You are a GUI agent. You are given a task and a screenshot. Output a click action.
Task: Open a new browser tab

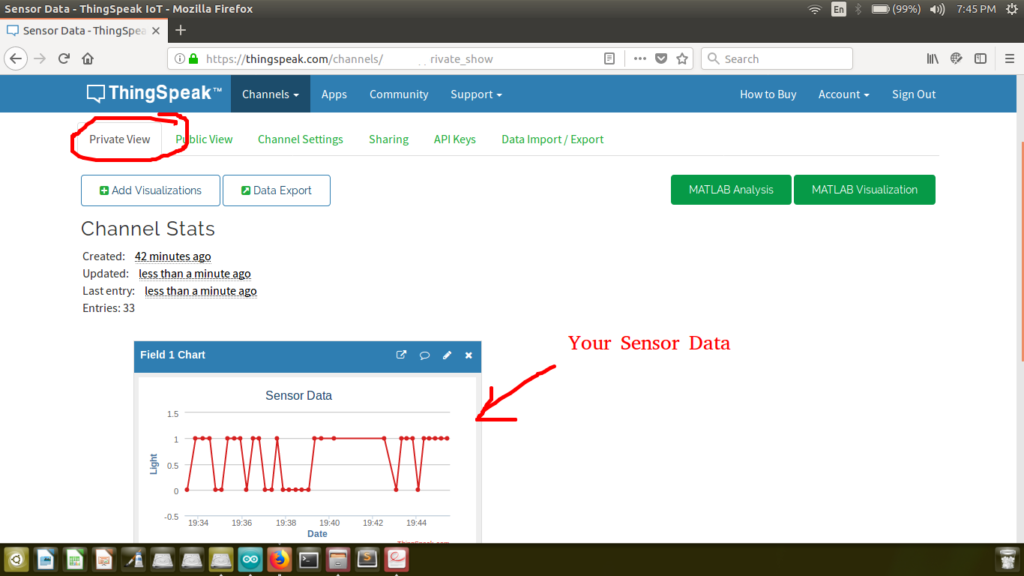pos(181,30)
